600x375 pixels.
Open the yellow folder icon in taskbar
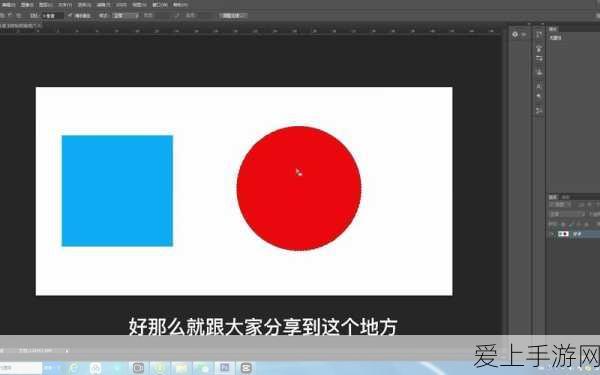click(181, 368)
